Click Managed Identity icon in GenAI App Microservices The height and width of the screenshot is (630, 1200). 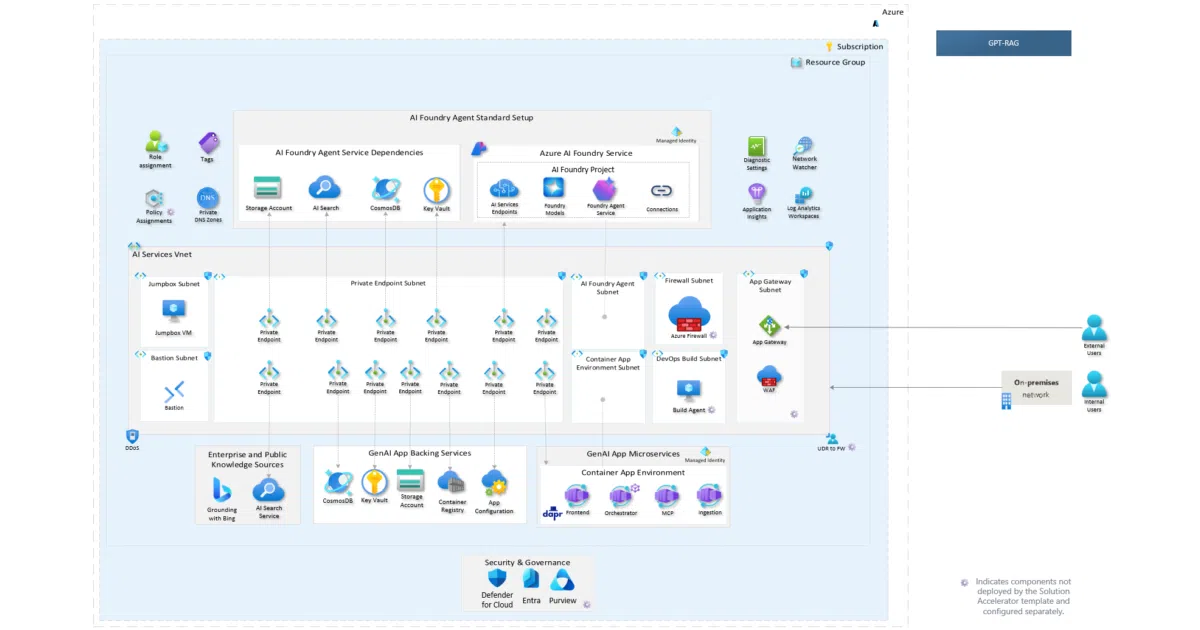pyautogui.click(x=705, y=452)
